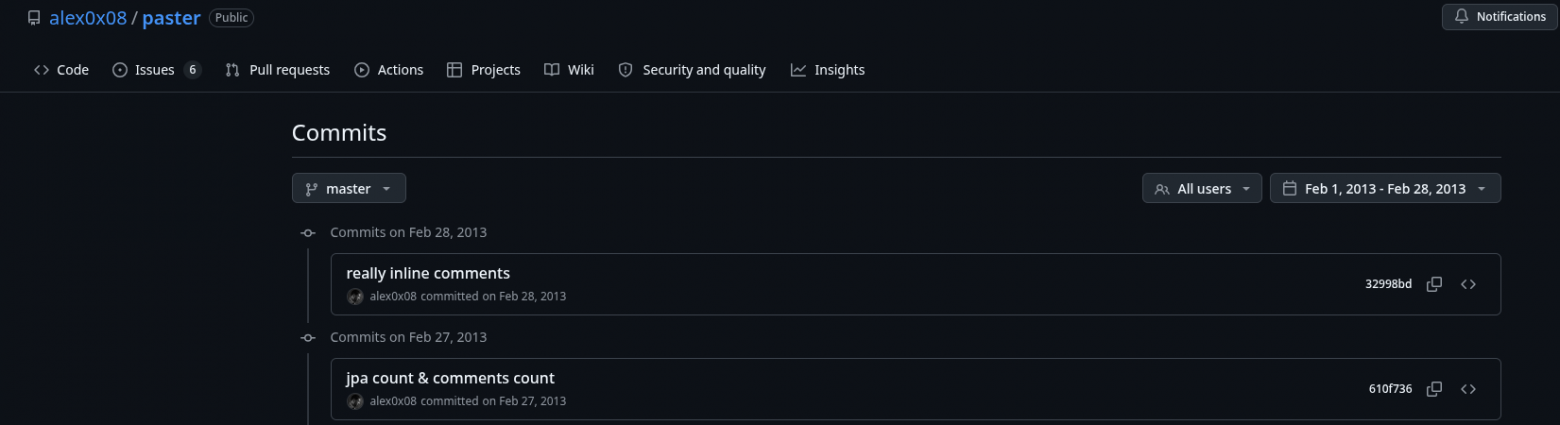Click commit hash 32998bd
Viewport: 1560px width, 425px height.
[x=1388, y=284]
